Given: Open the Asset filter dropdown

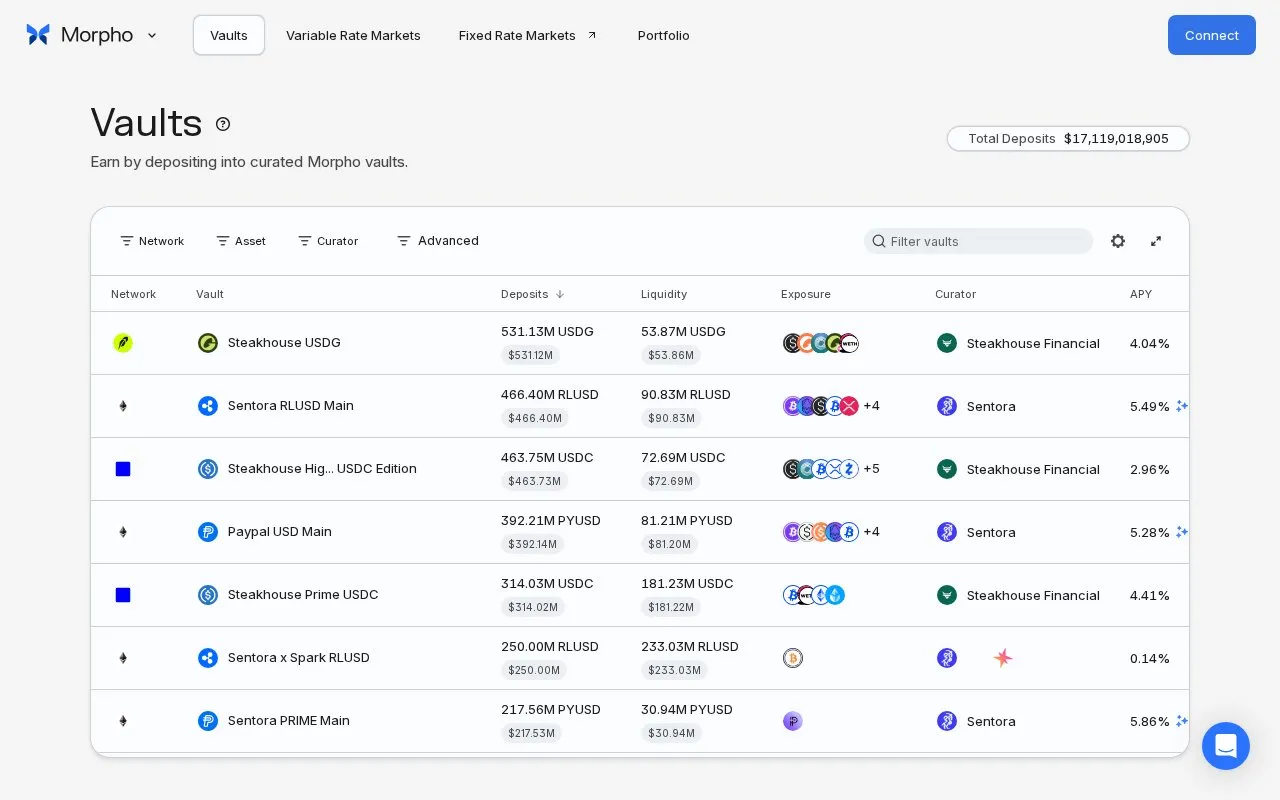Looking at the screenshot, I should (241, 241).
